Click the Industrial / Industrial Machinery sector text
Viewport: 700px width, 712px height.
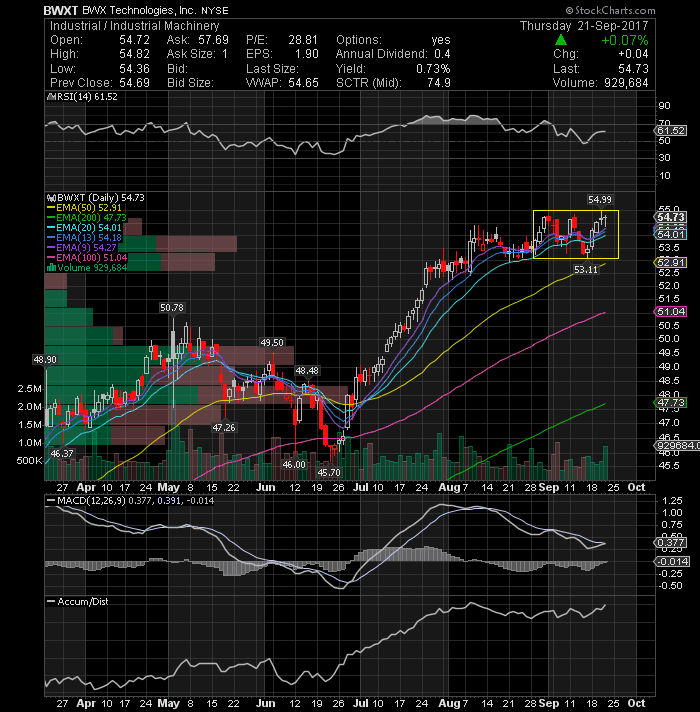coord(134,26)
